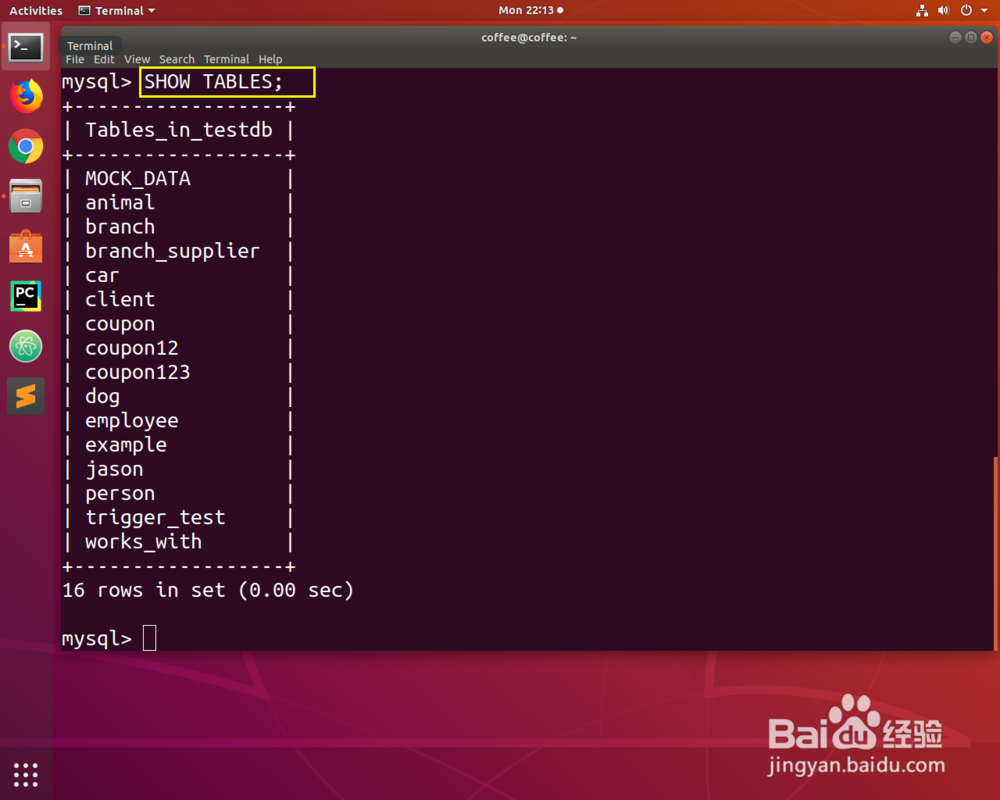Image resolution: width=1000 pixels, height=800 pixels.
Task: Click the car table row
Action: (102, 276)
